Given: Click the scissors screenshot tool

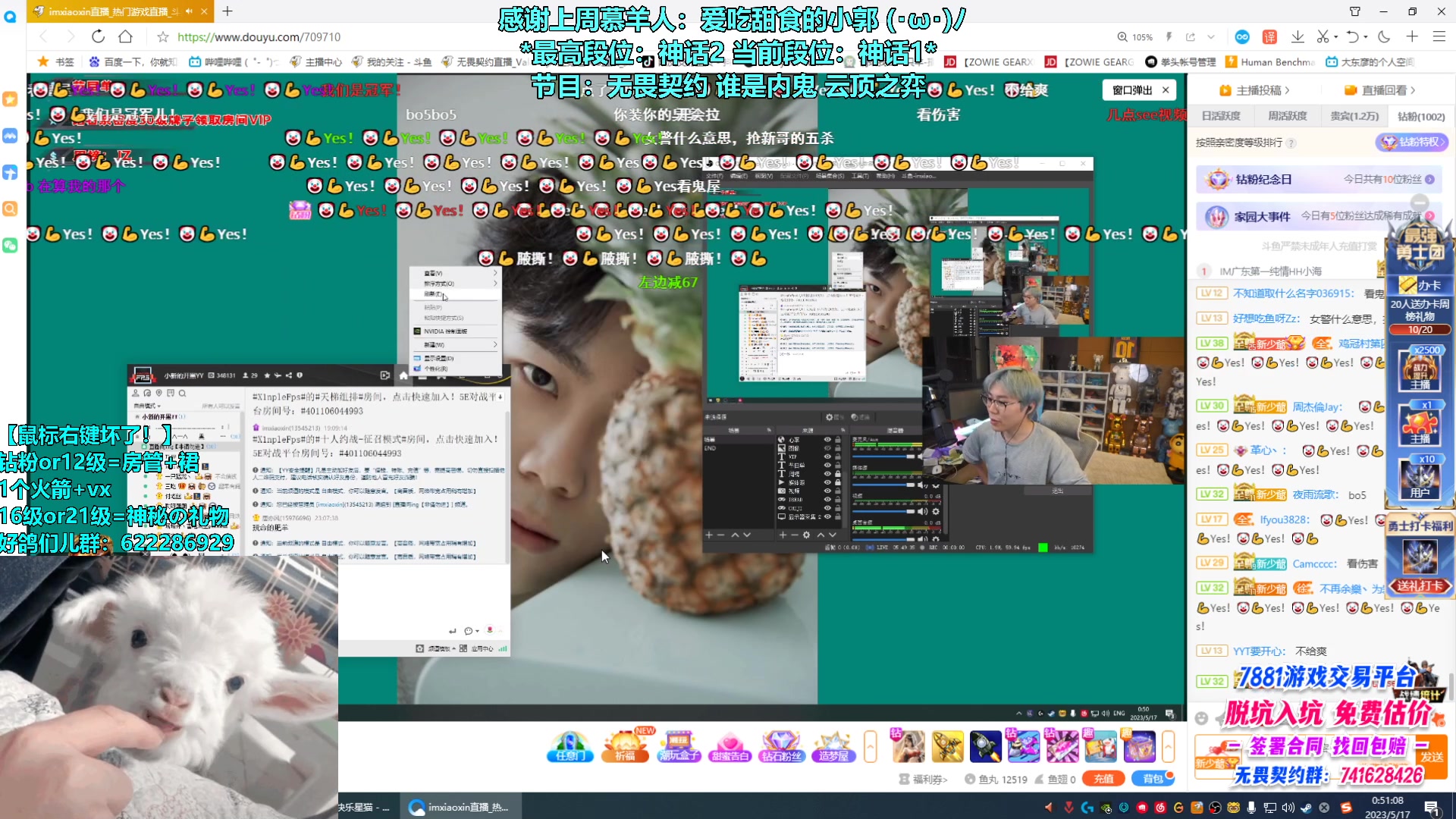Looking at the screenshot, I should click(1323, 36).
